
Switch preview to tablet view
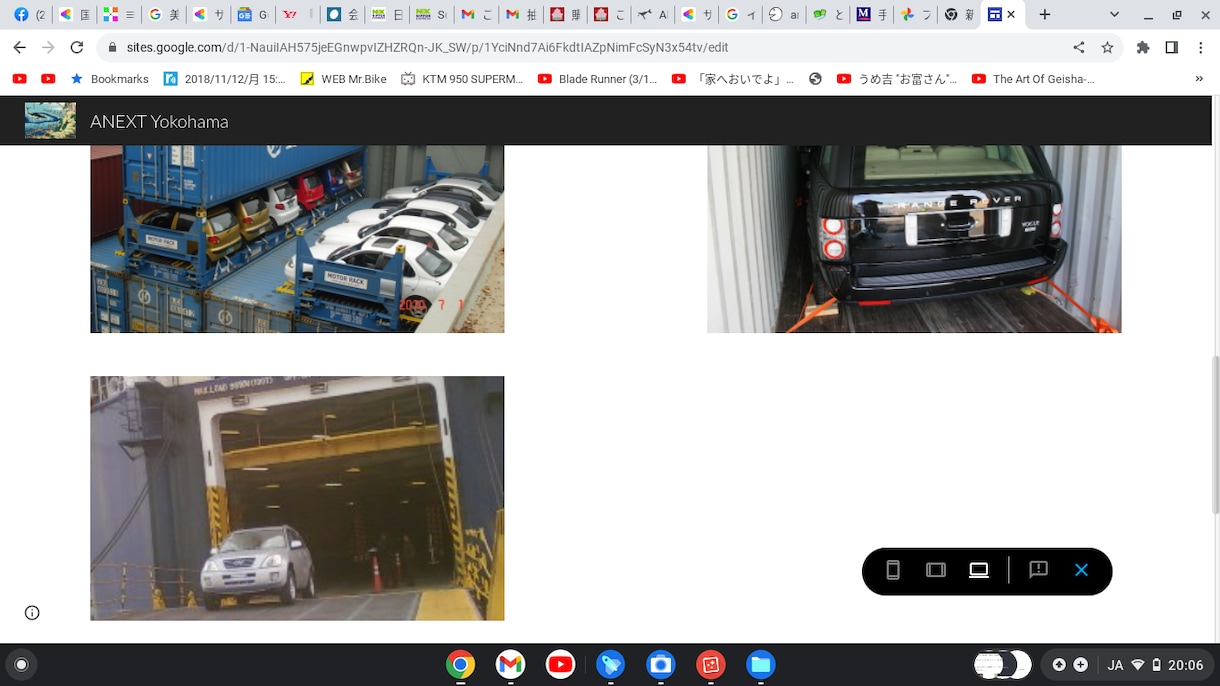click(936, 570)
